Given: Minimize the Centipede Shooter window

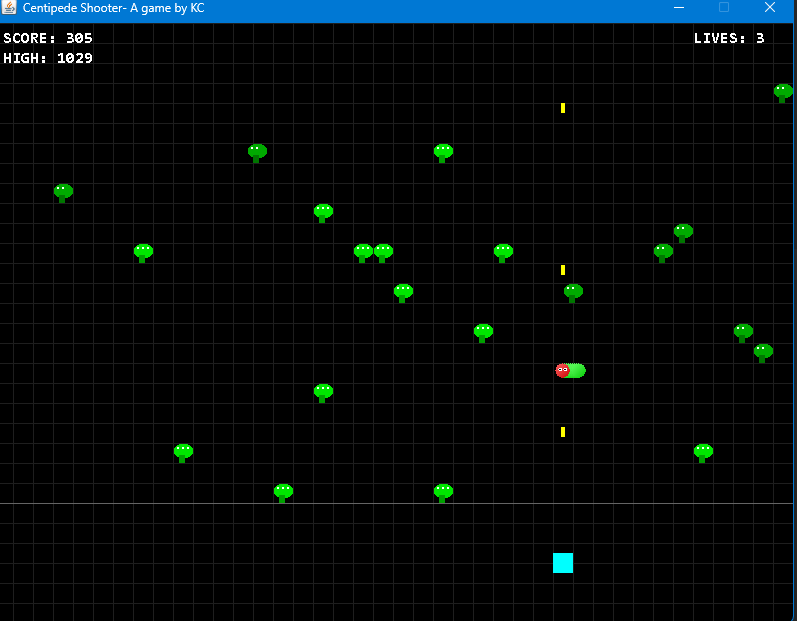Looking at the screenshot, I should pos(679,8).
